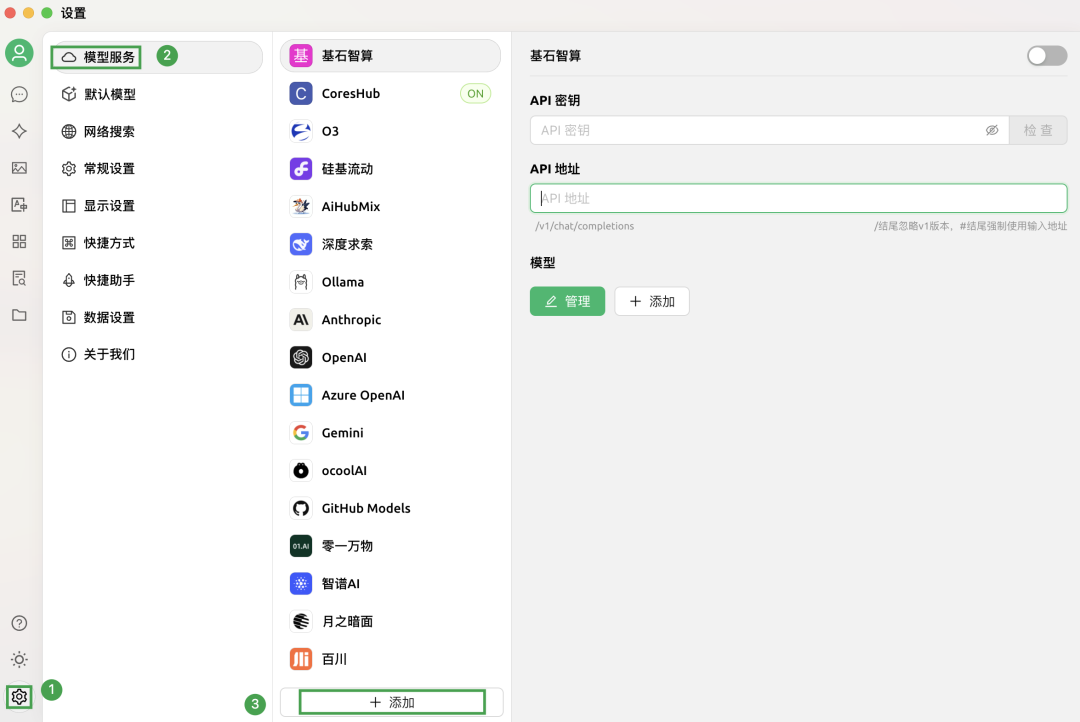Select the 月之暗面 provider
Screen dimensions: 1080x722
coord(390,621)
